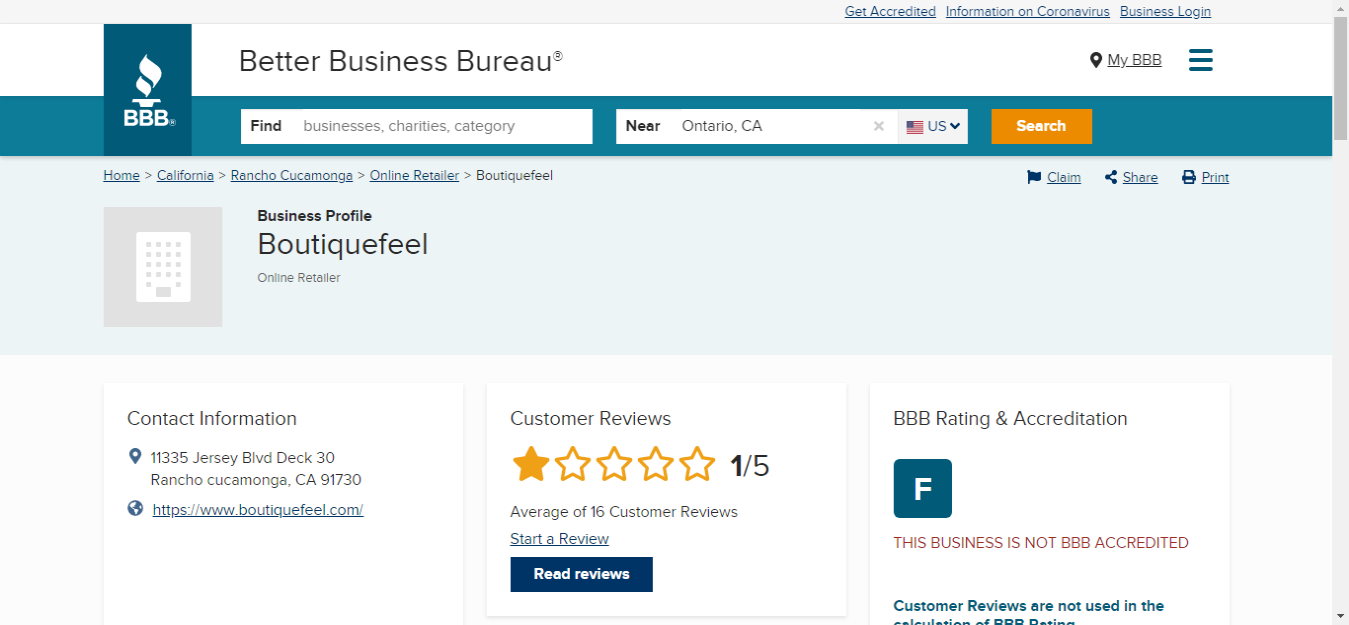Click the Boutiquefeel business name heading
Screen dimensions: 1349x625
pyautogui.click(x=342, y=244)
